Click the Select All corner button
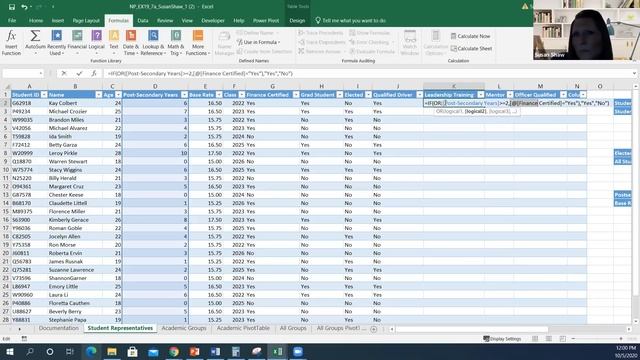This screenshot has height=360, width=640. [x=6, y=86]
